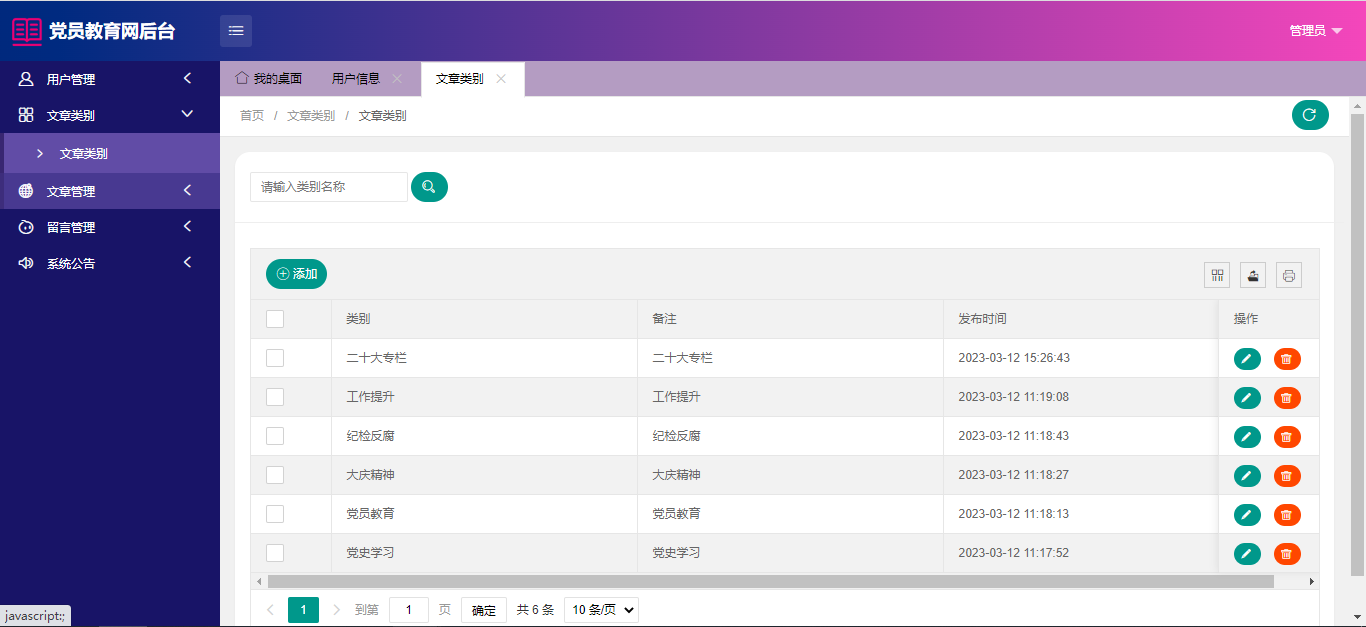
Task: Delete the 纪检反腐 row
Action: [x=1287, y=437]
